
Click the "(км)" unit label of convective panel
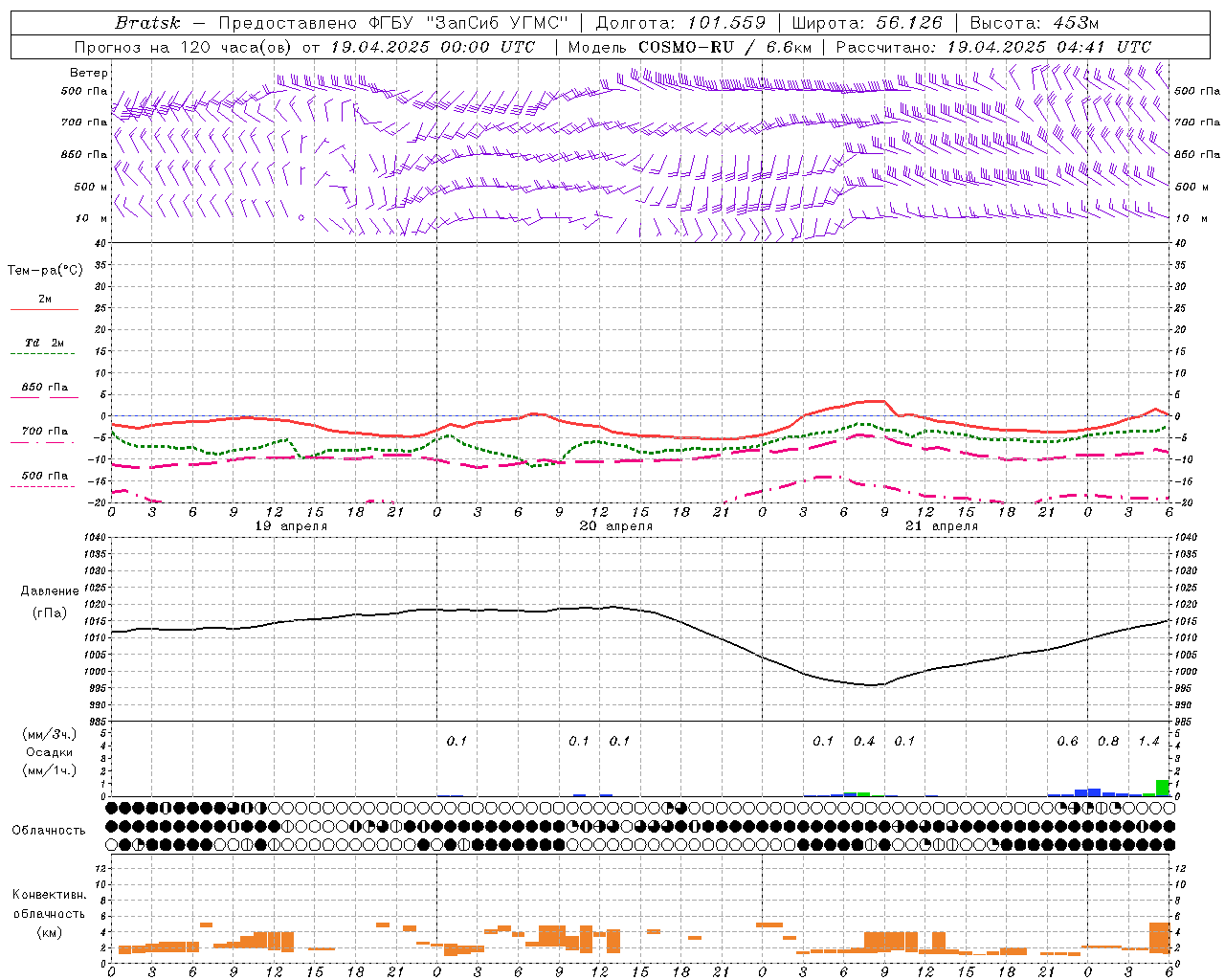coord(49,931)
